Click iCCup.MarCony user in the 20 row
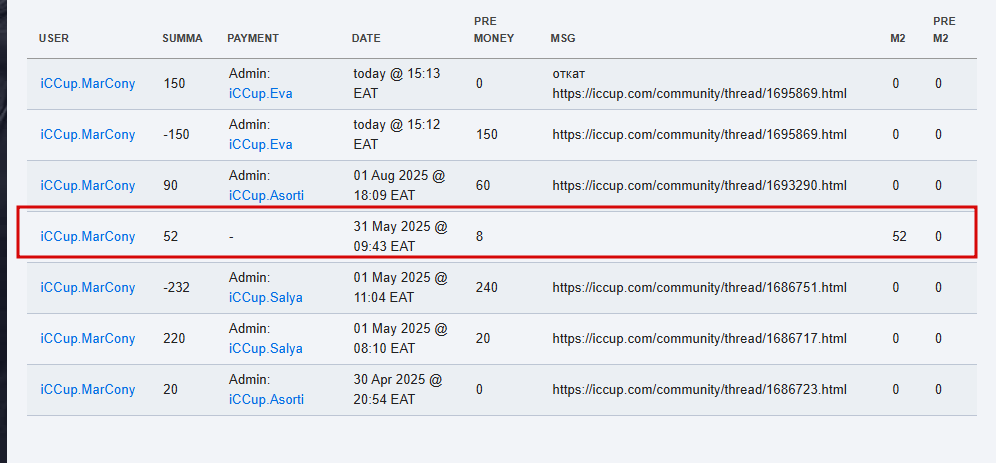Image resolution: width=996 pixels, height=463 pixels. 88,389
